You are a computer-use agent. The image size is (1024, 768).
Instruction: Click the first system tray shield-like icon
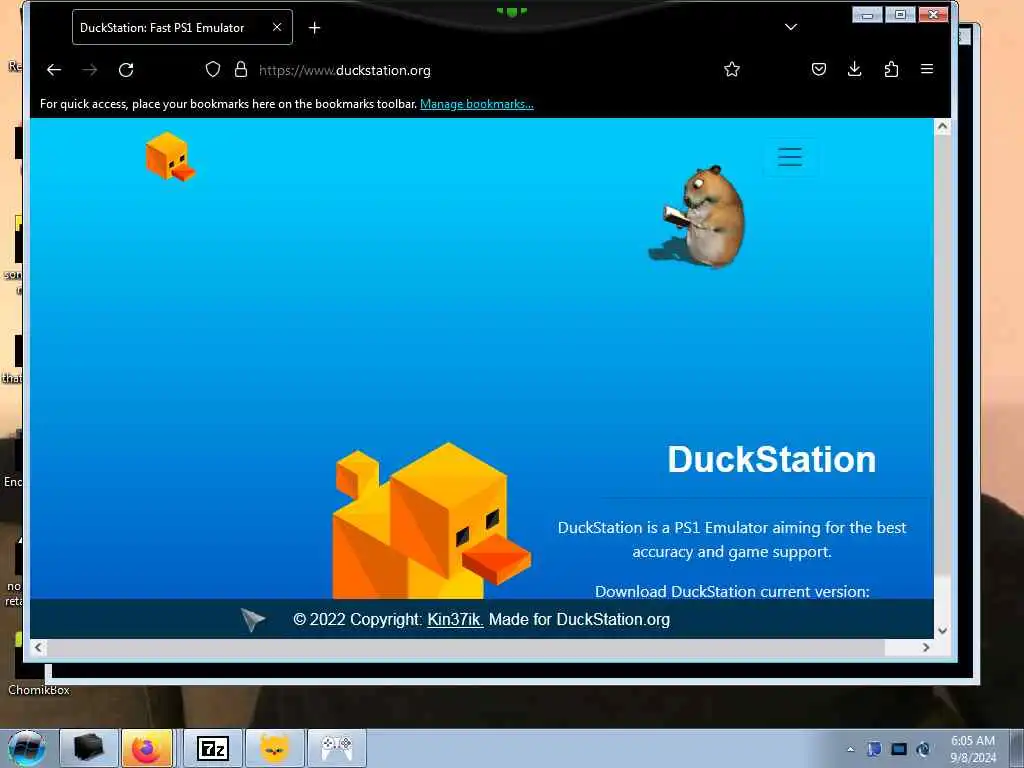[874, 749]
